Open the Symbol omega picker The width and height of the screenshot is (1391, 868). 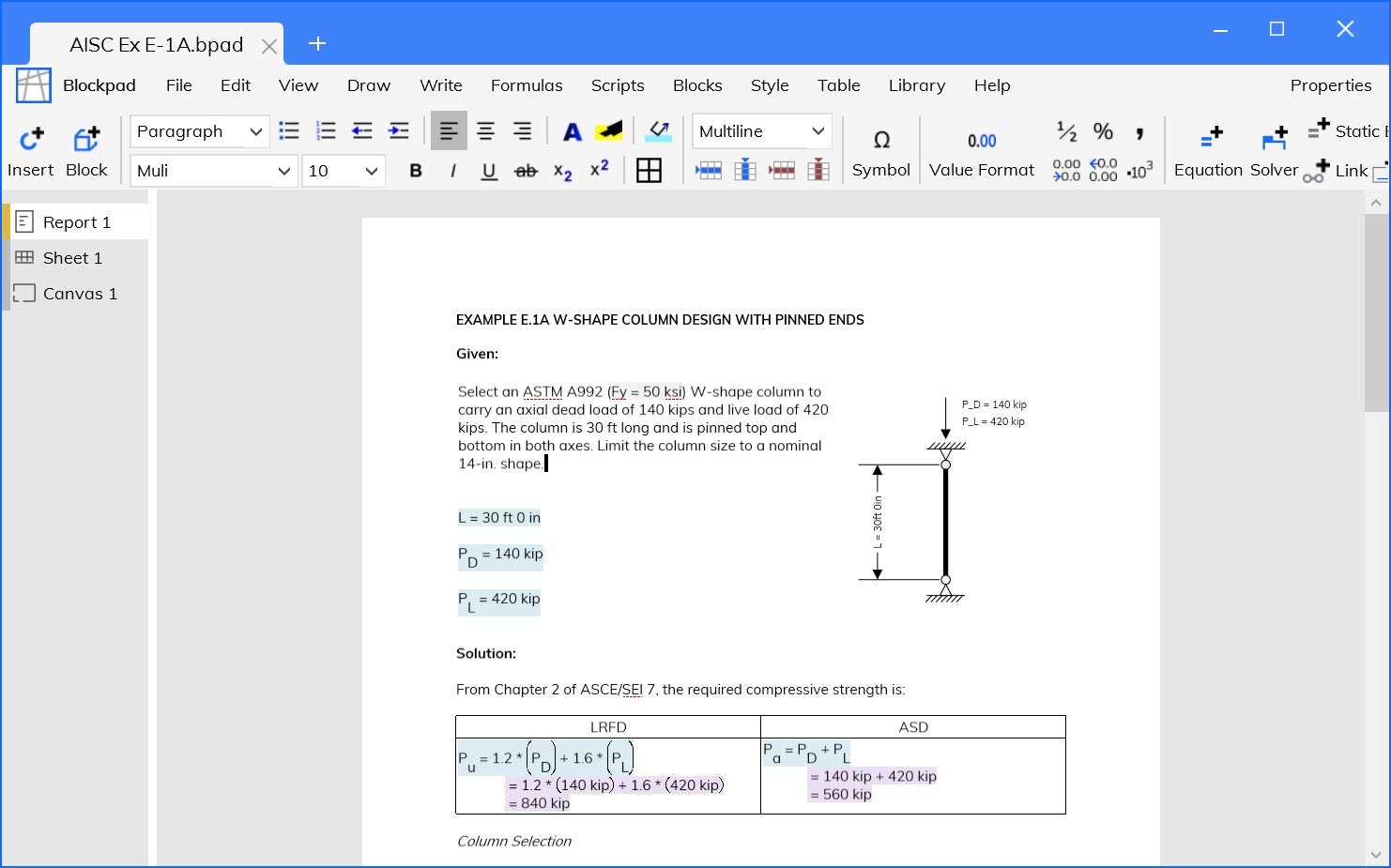point(880,140)
